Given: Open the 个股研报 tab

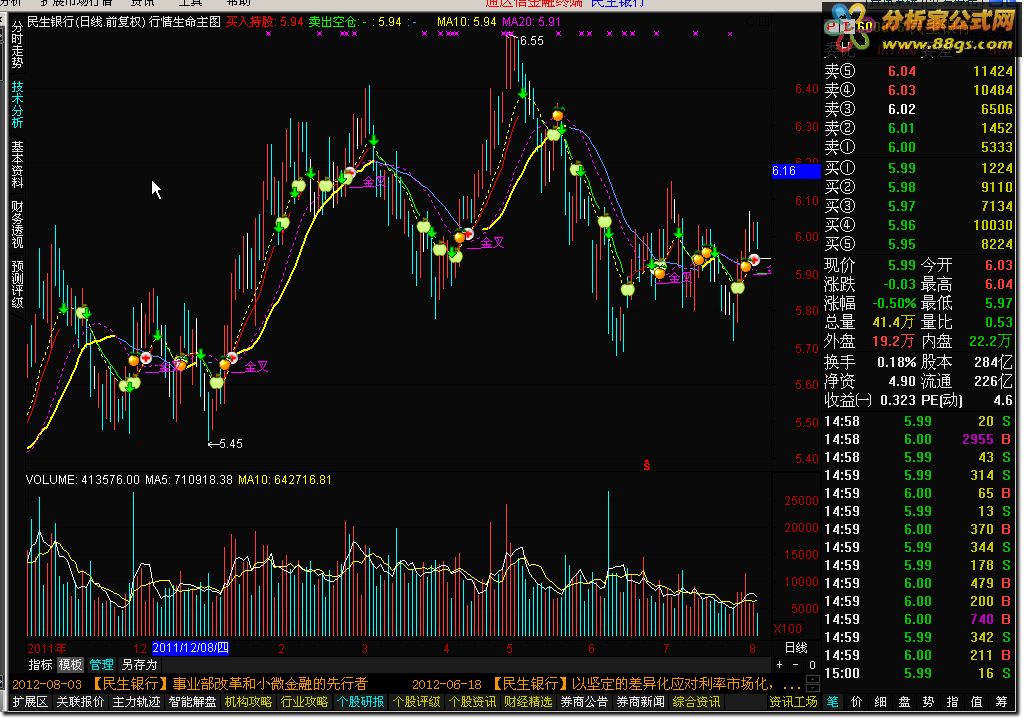Looking at the screenshot, I should coord(360,702).
